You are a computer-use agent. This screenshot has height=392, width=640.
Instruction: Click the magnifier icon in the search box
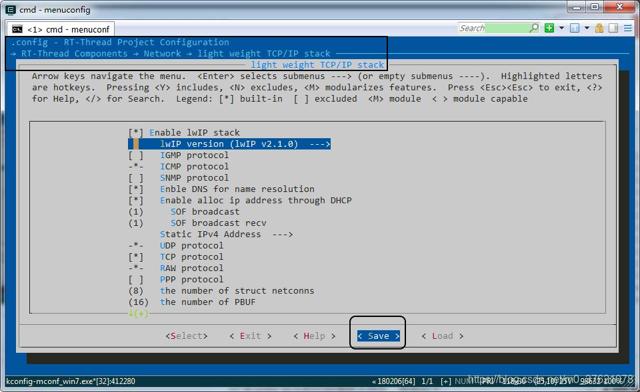point(533,28)
